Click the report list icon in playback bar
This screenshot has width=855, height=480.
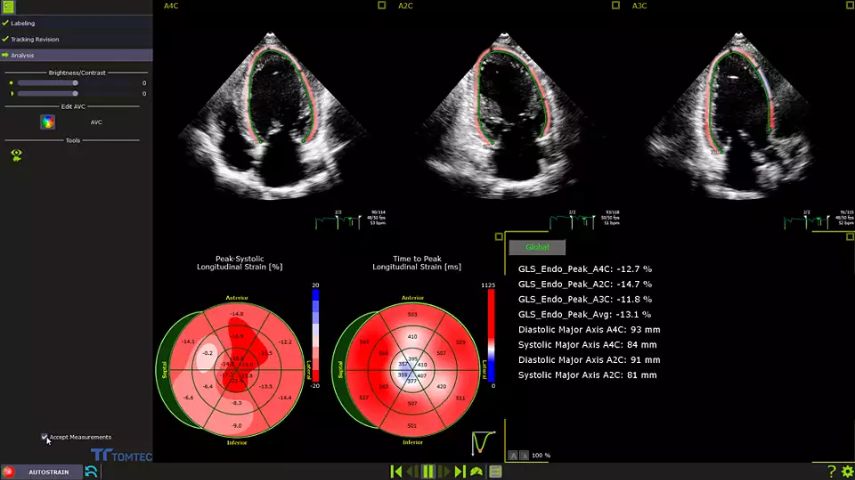point(495,472)
